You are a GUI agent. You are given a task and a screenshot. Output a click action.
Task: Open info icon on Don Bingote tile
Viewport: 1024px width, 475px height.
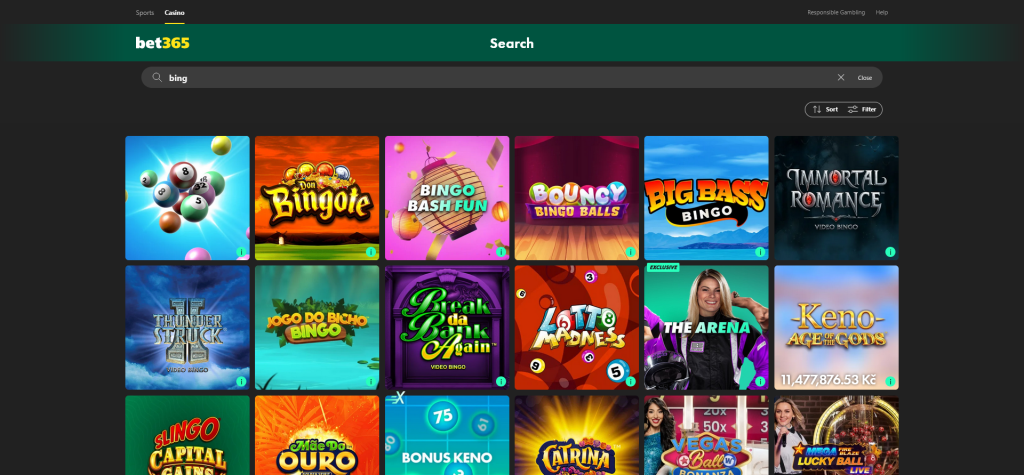[x=370, y=252]
